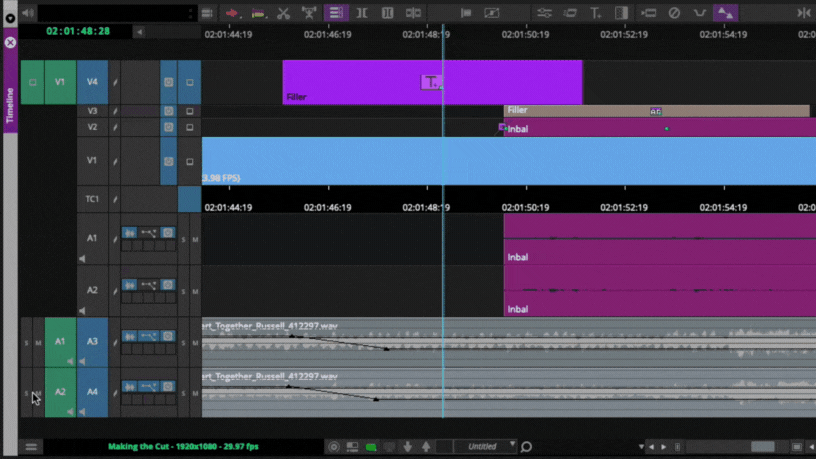Toggle the source monitor box left of V1

point(32,82)
